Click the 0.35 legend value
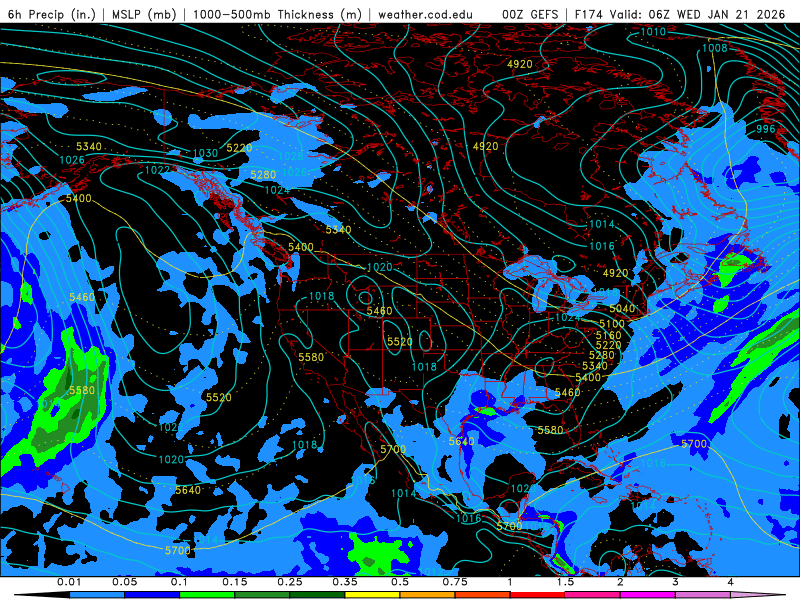800x600 pixels. point(345,582)
